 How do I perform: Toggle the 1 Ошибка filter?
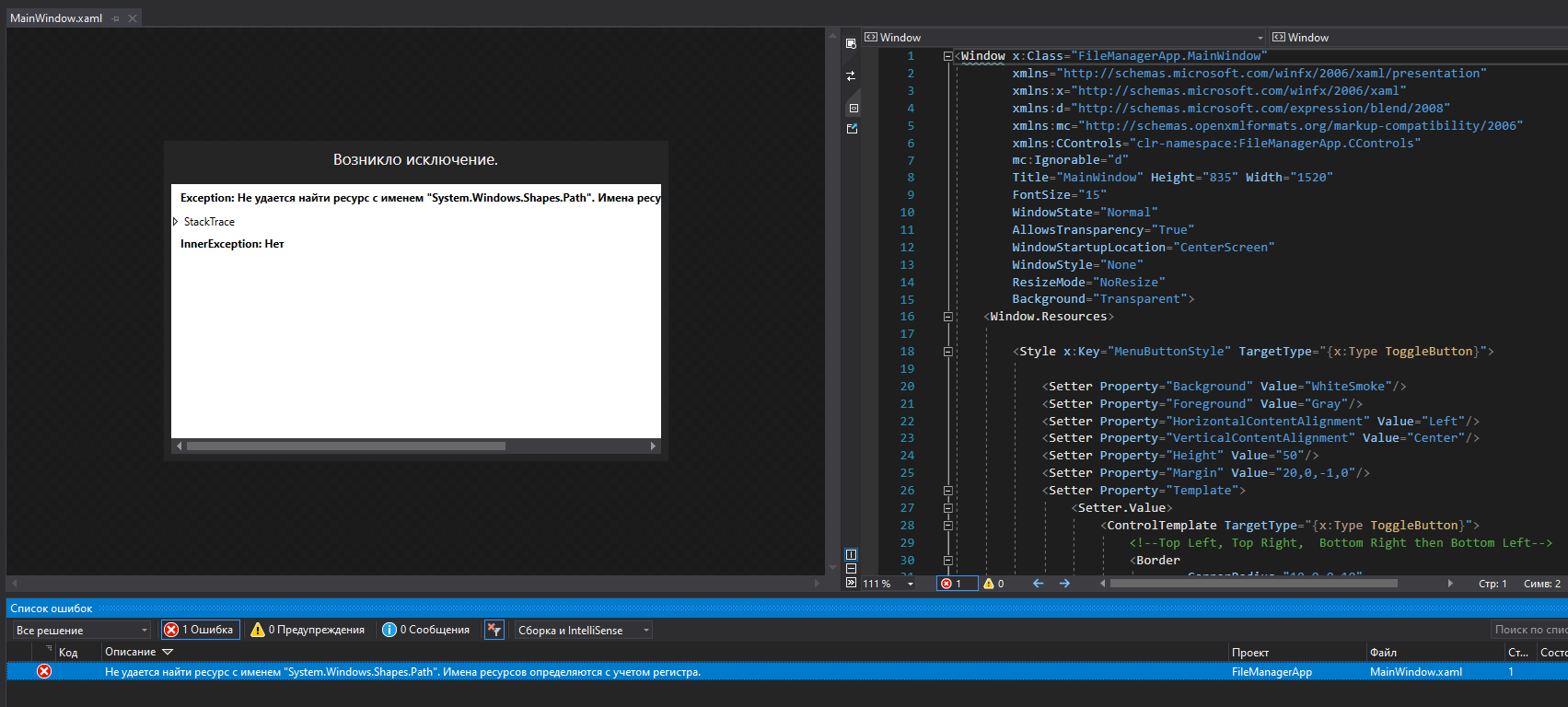(200, 630)
